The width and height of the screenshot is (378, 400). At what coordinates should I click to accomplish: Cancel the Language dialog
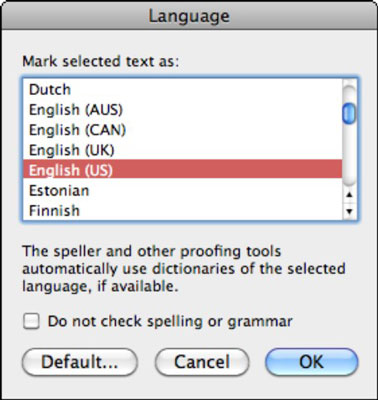[x=202, y=362]
